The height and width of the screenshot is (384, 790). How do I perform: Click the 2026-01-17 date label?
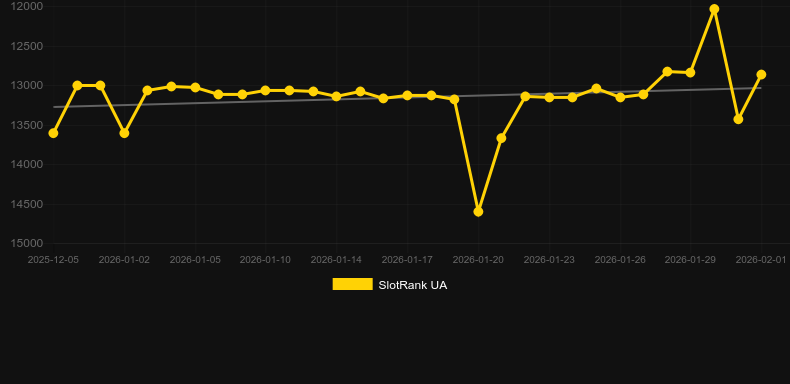pyautogui.click(x=407, y=260)
